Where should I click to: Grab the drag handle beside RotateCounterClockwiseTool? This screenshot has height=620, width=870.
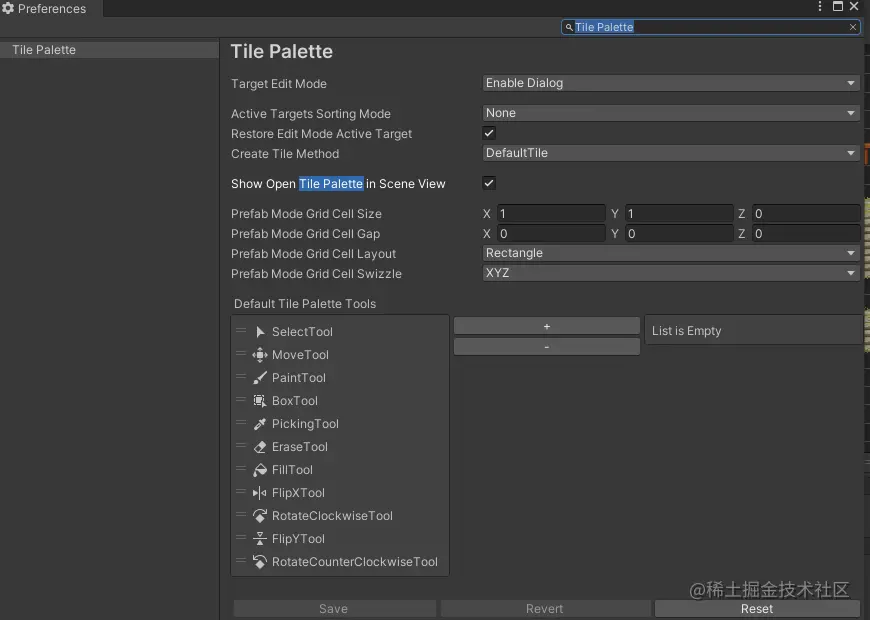tap(241, 561)
